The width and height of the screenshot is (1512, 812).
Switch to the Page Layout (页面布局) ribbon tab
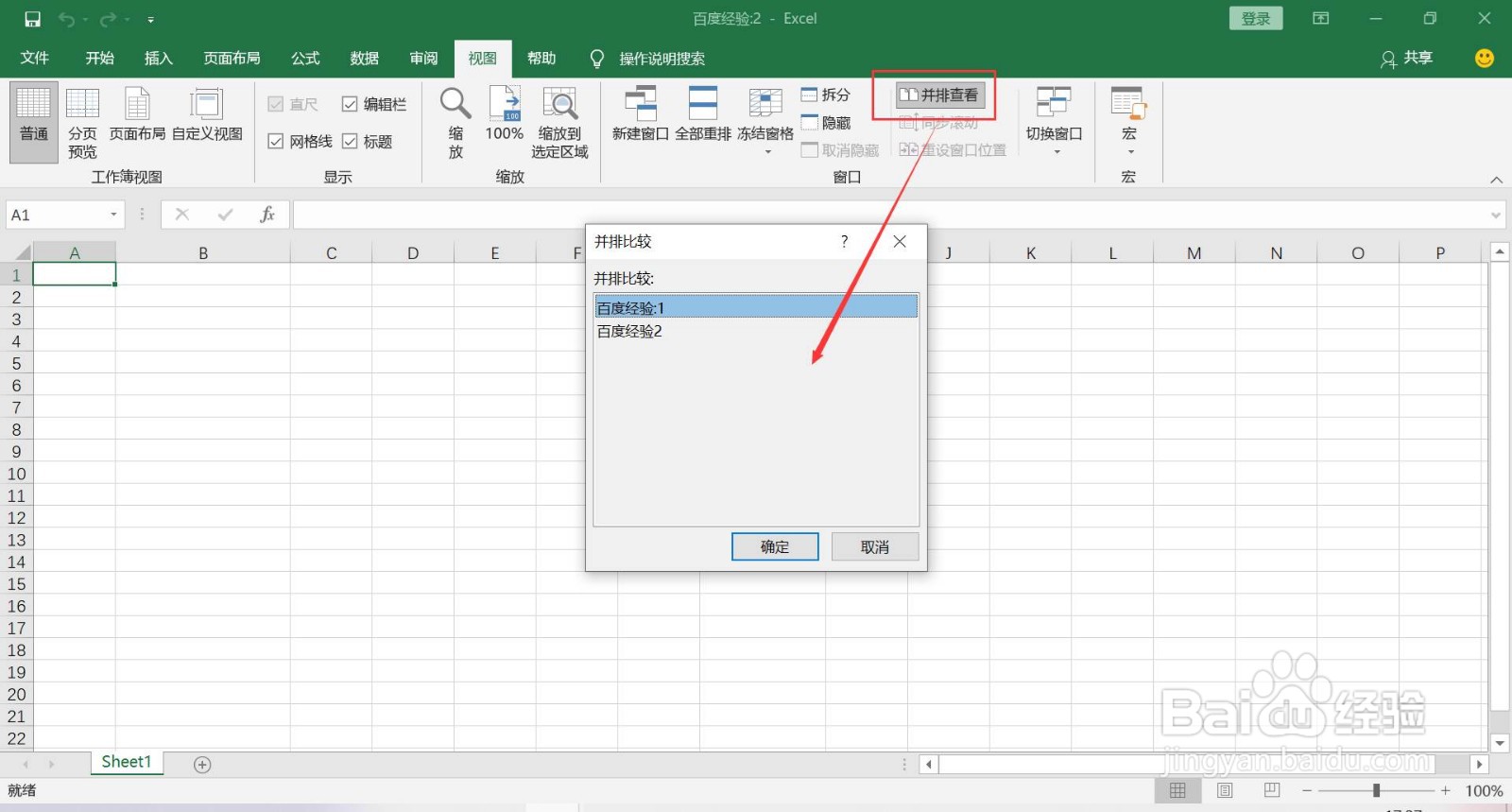pyautogui.click(x=232, y=58)
